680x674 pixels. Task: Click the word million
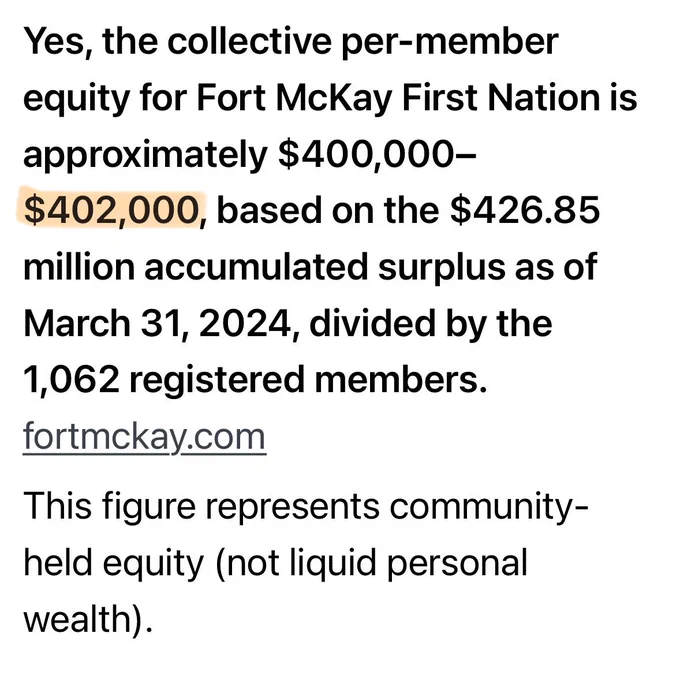(x=79, y=267)
